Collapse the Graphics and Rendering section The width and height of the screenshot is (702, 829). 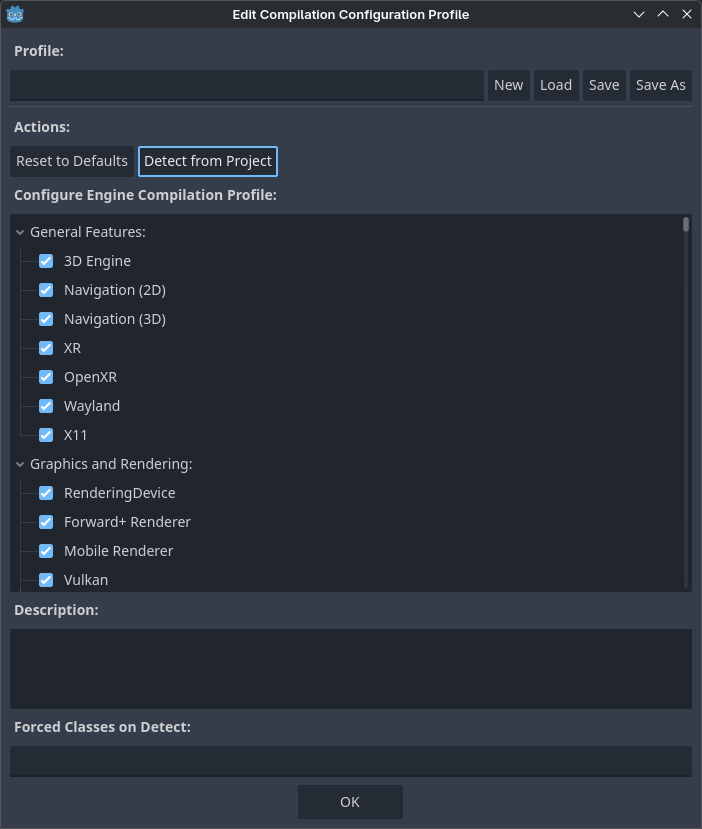point(19,463)
